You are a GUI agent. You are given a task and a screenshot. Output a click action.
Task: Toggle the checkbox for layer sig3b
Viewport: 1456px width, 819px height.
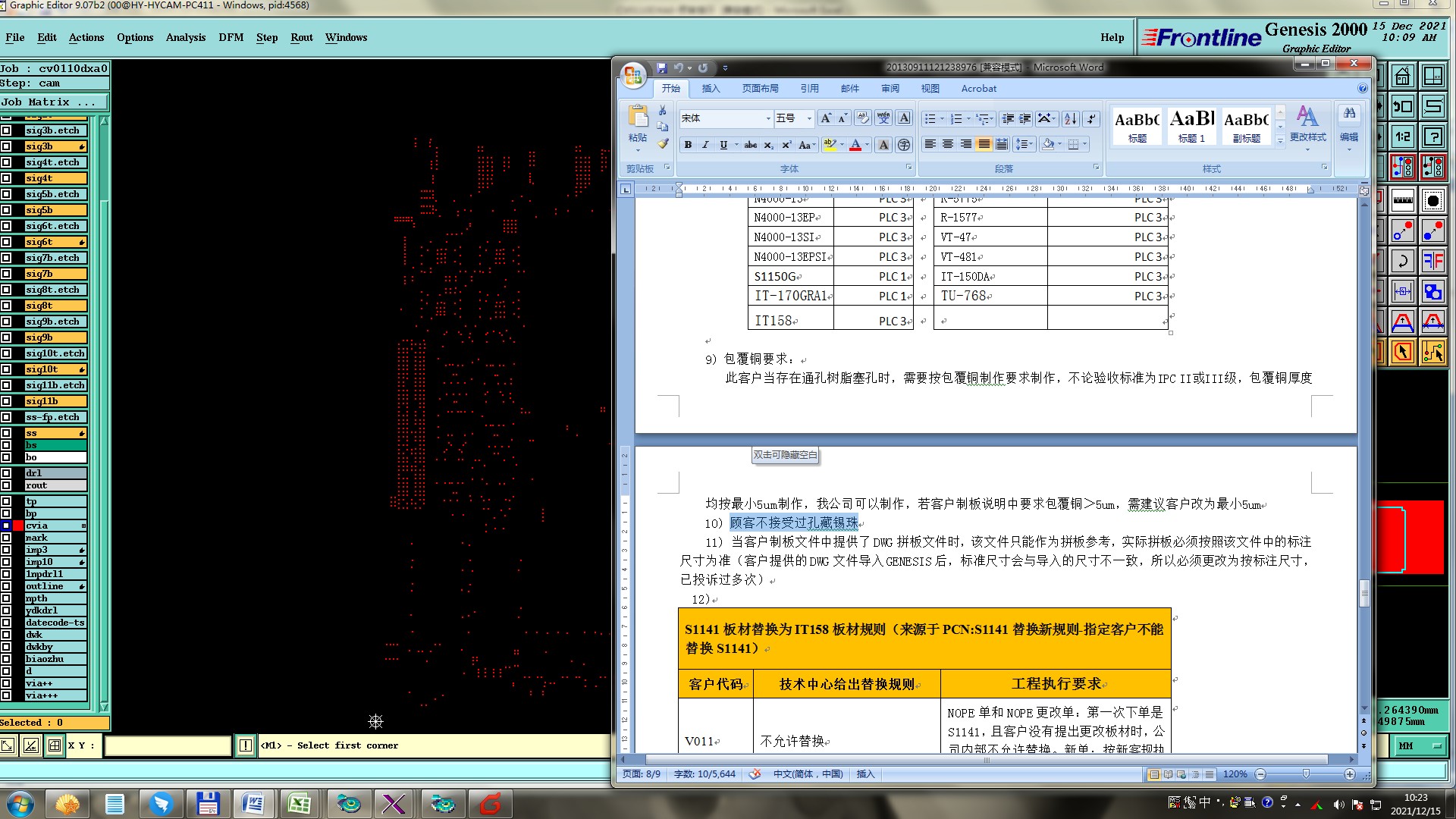[6, 146]
